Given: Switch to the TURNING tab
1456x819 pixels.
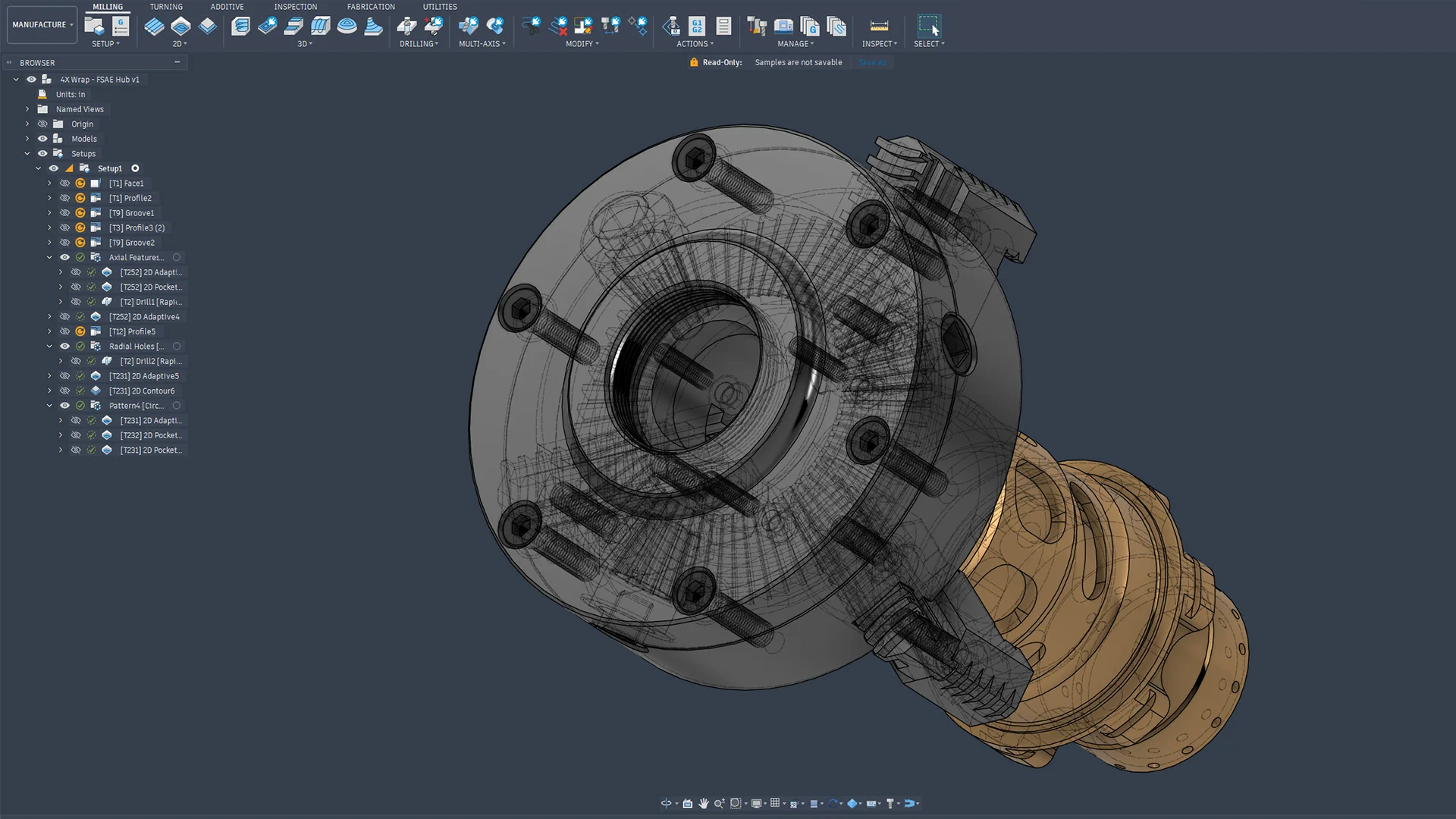Looking at the screenshot, I should 166,7.
